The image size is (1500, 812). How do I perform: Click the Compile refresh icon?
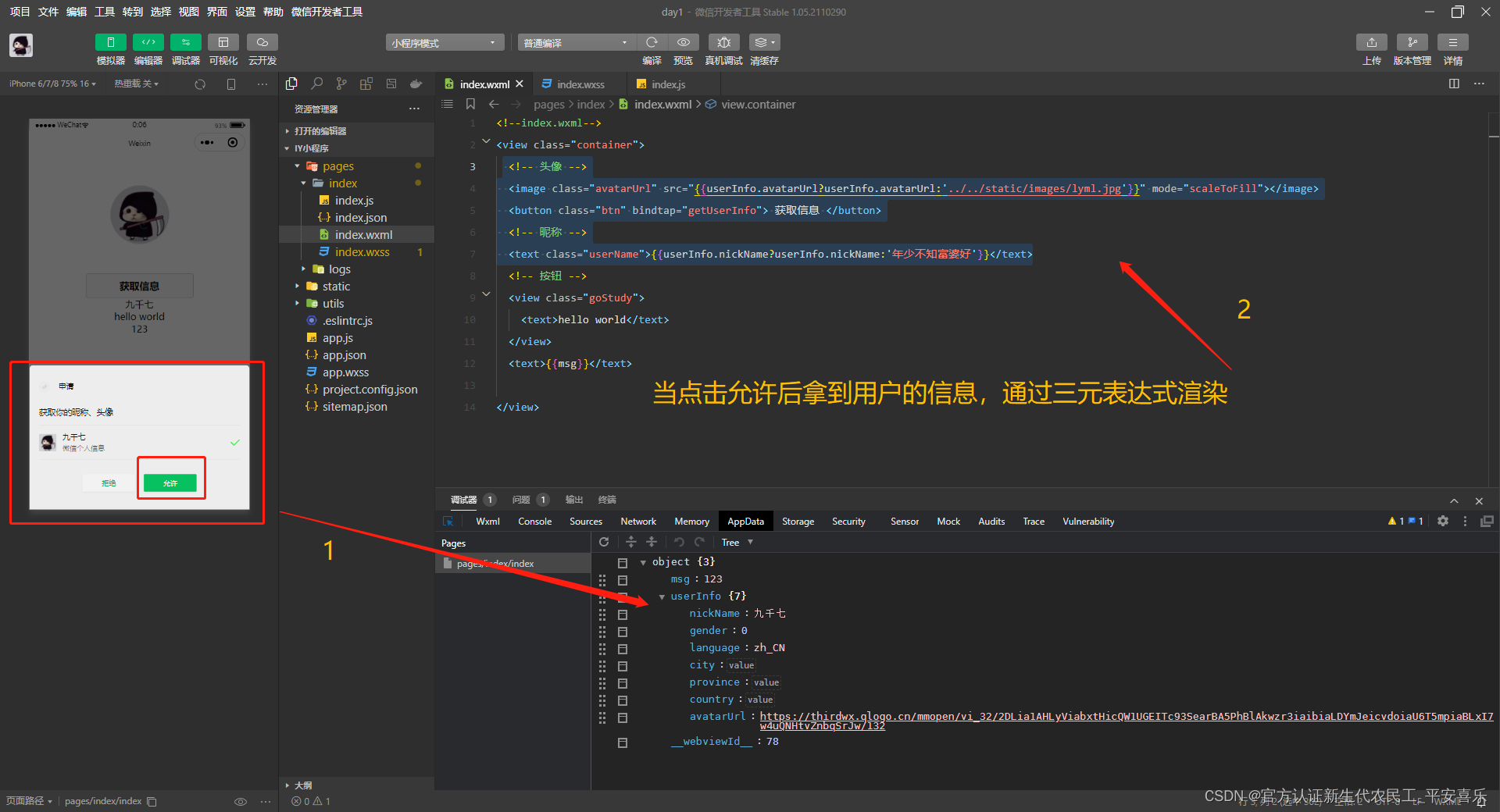pyautogui.click(x=652, y=42)
